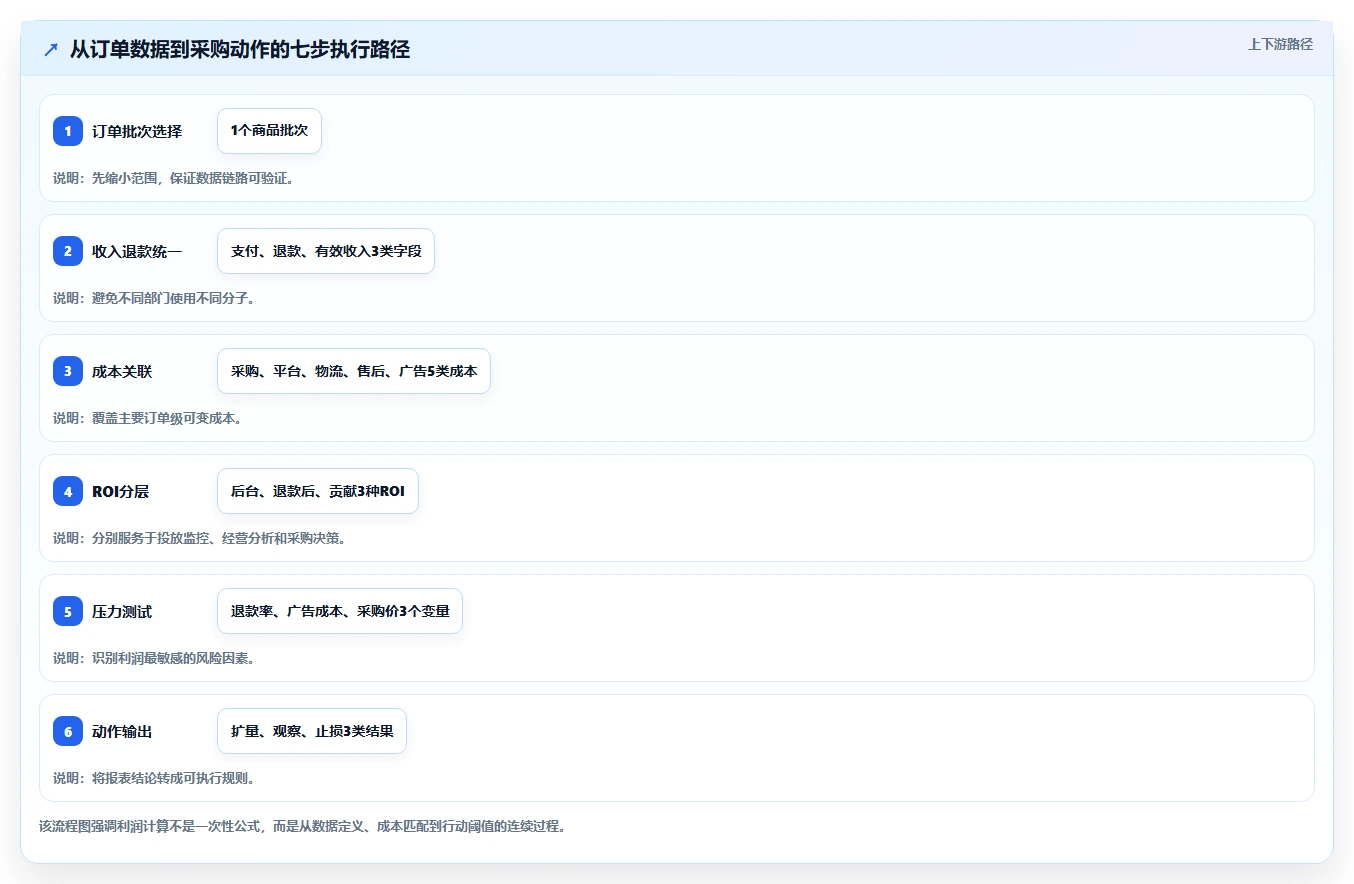
Task: Select the 后台、退款后、贡献3种ROI chip
Action: pyautogui.click(x=318, y=491)
